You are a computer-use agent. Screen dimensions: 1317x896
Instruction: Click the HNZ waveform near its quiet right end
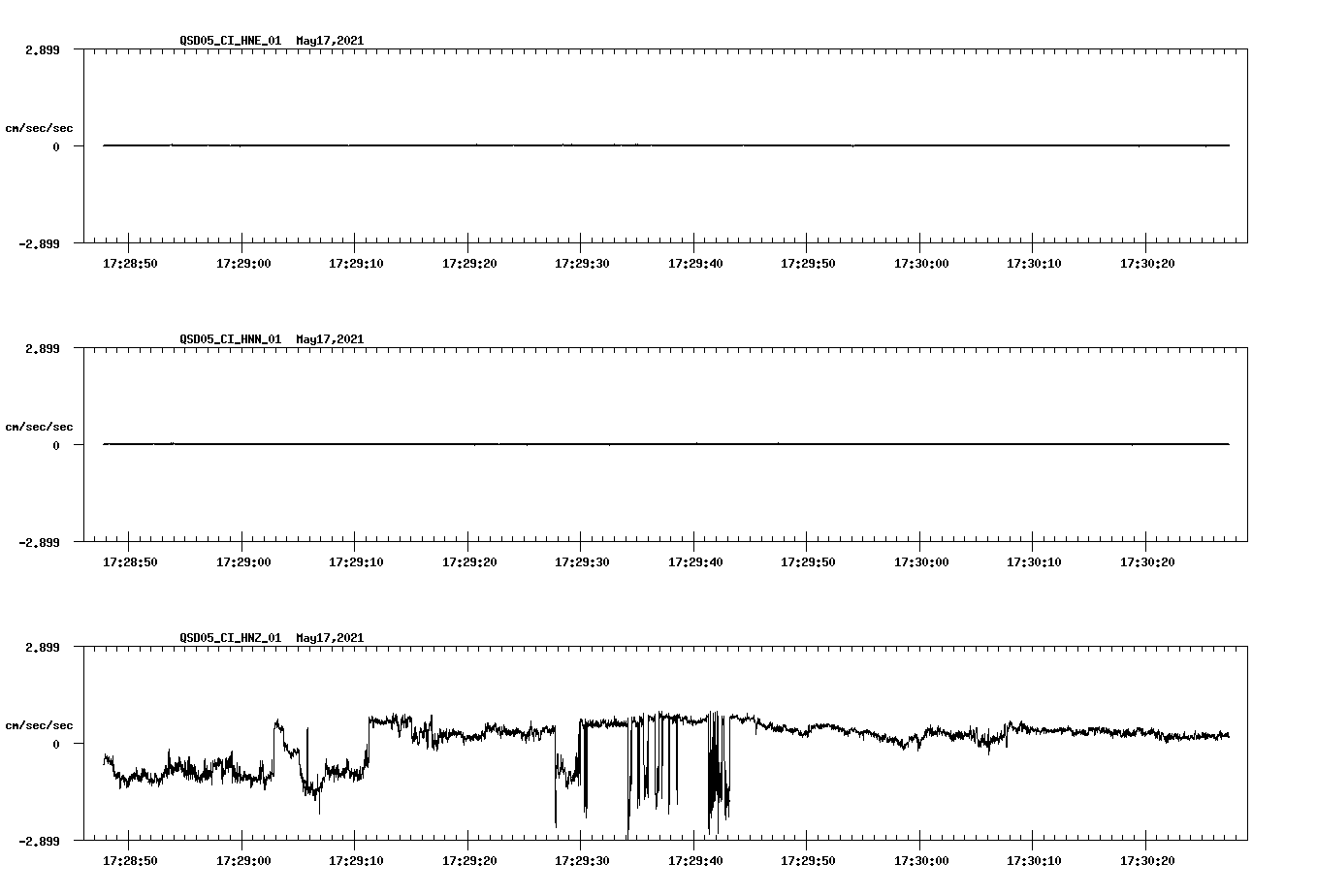1164,735
